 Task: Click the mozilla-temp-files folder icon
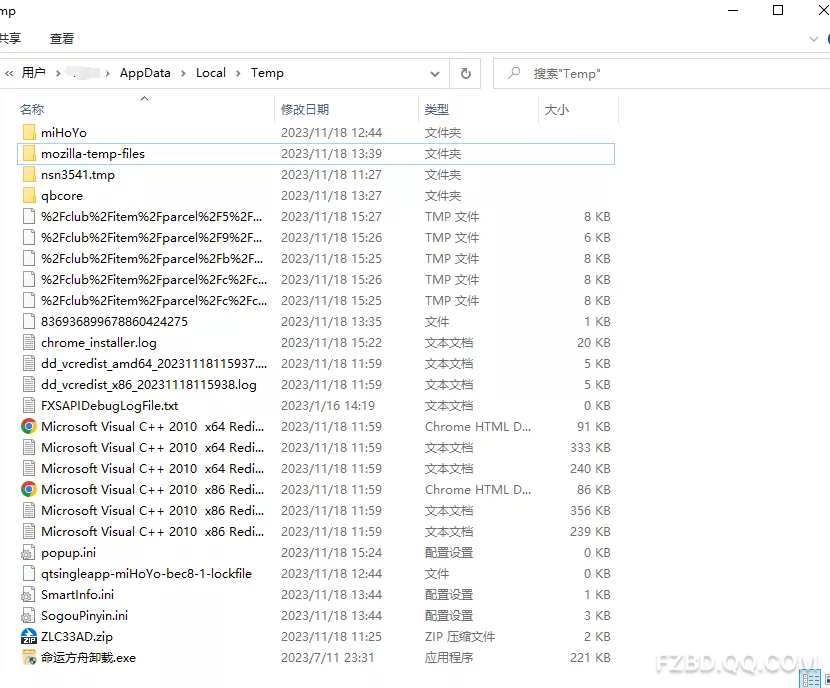coord(29,153)
